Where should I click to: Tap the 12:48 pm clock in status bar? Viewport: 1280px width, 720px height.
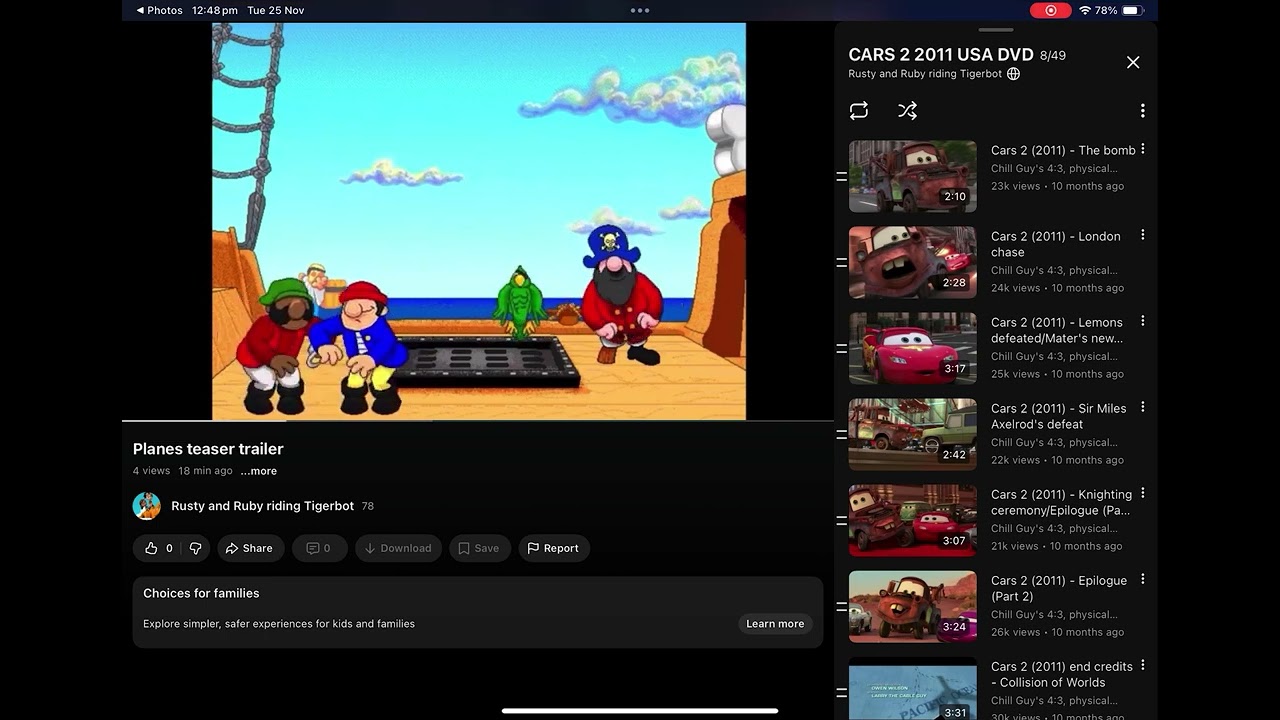(215, 10)
